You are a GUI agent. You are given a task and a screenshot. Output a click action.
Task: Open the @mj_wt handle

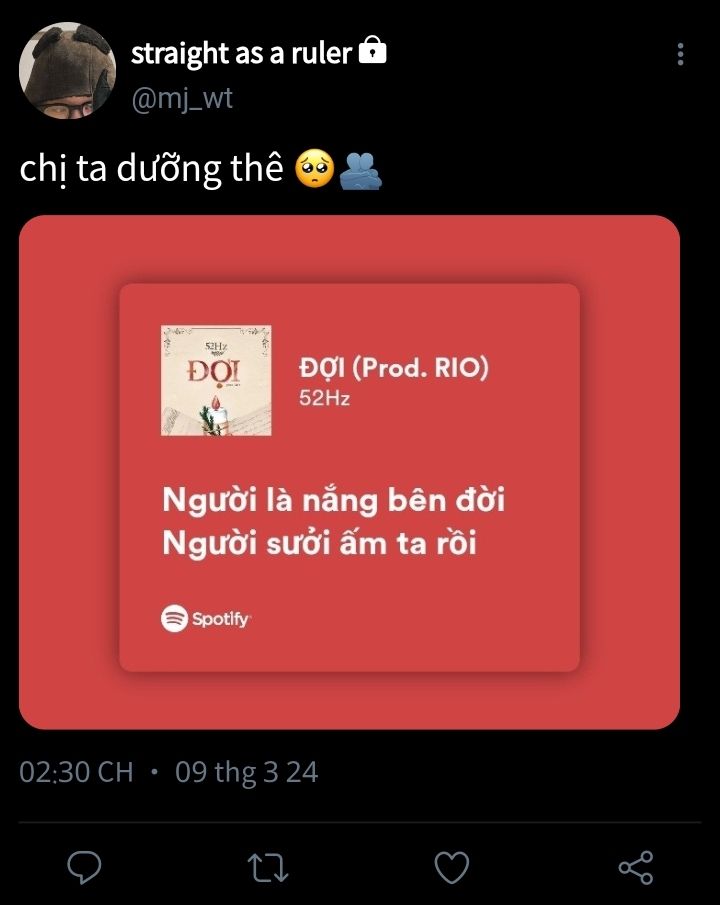point(182,99)
